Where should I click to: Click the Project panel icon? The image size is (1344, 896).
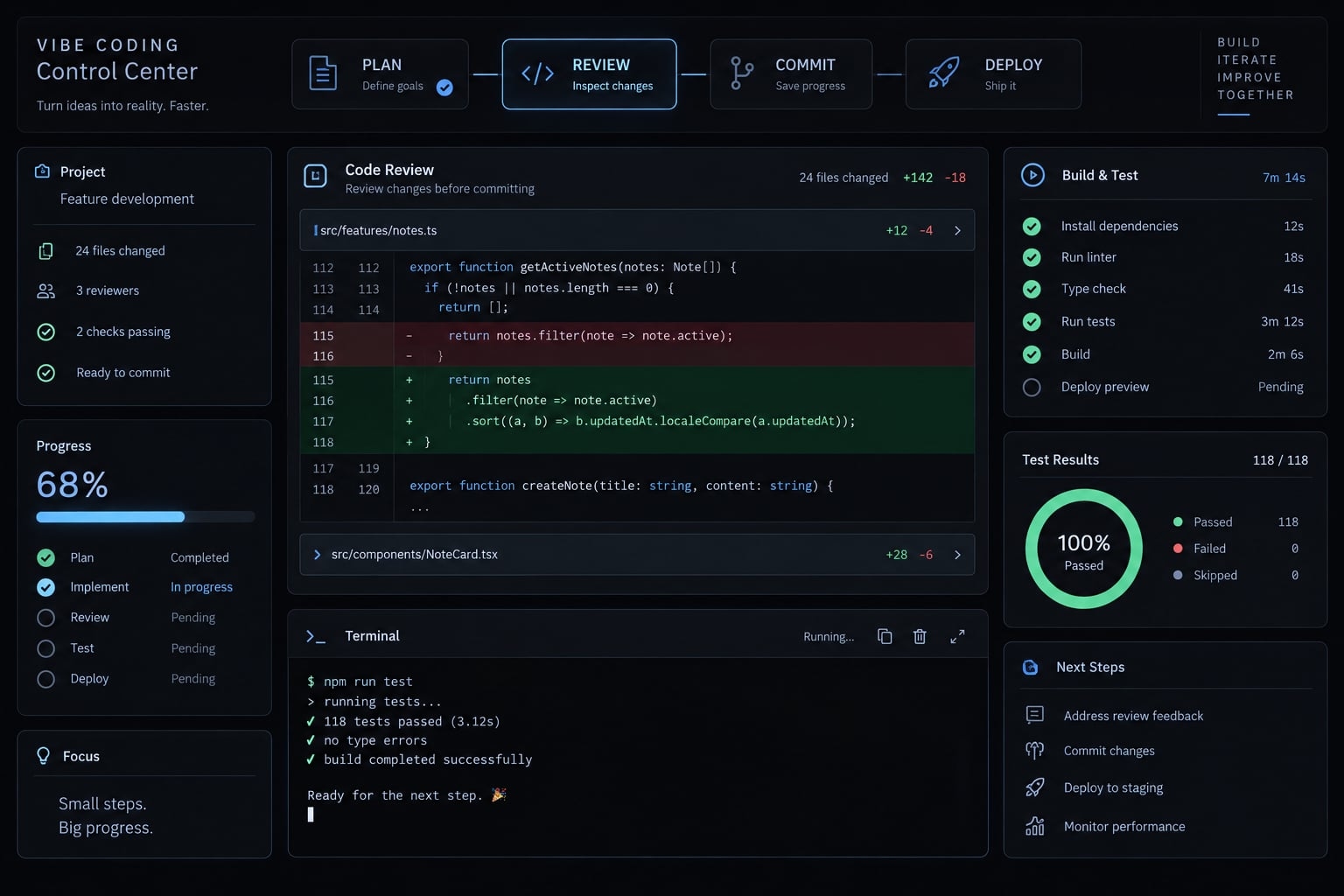[42, 171]
